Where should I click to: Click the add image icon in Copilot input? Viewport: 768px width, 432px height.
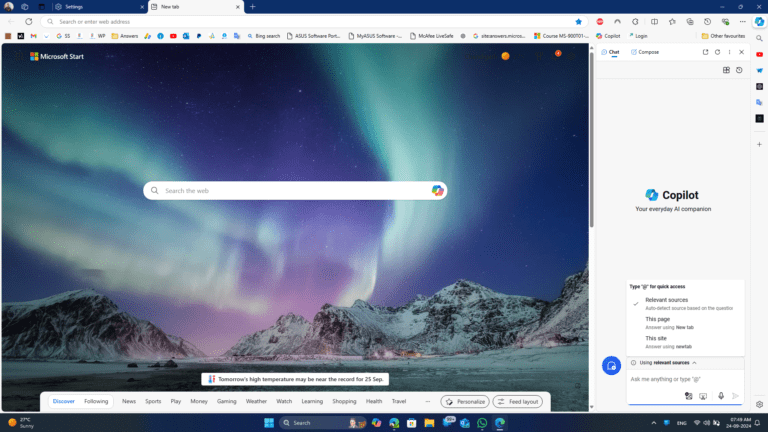coord(689,396)
